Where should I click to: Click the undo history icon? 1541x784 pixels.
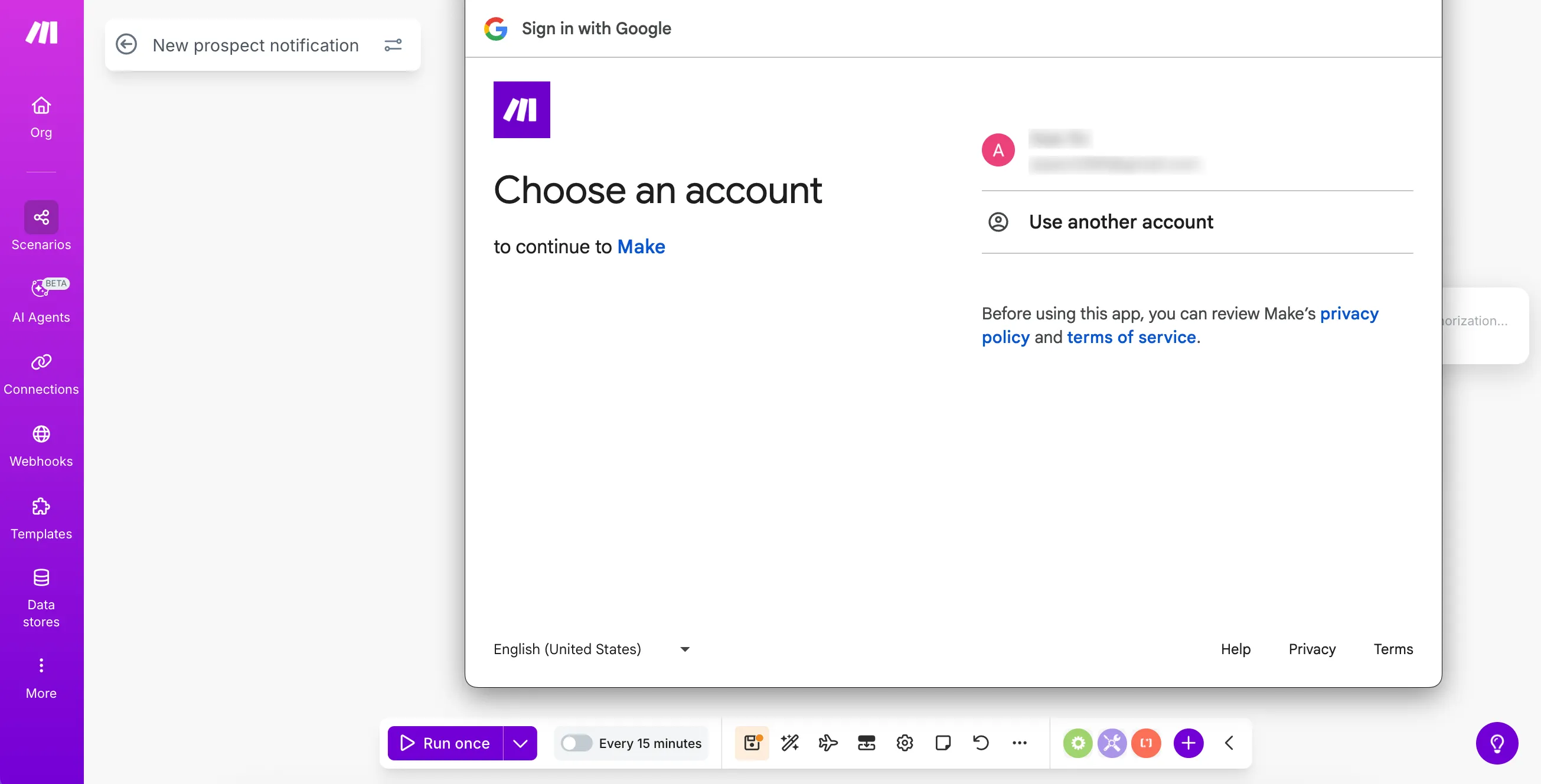coord(982,743)
